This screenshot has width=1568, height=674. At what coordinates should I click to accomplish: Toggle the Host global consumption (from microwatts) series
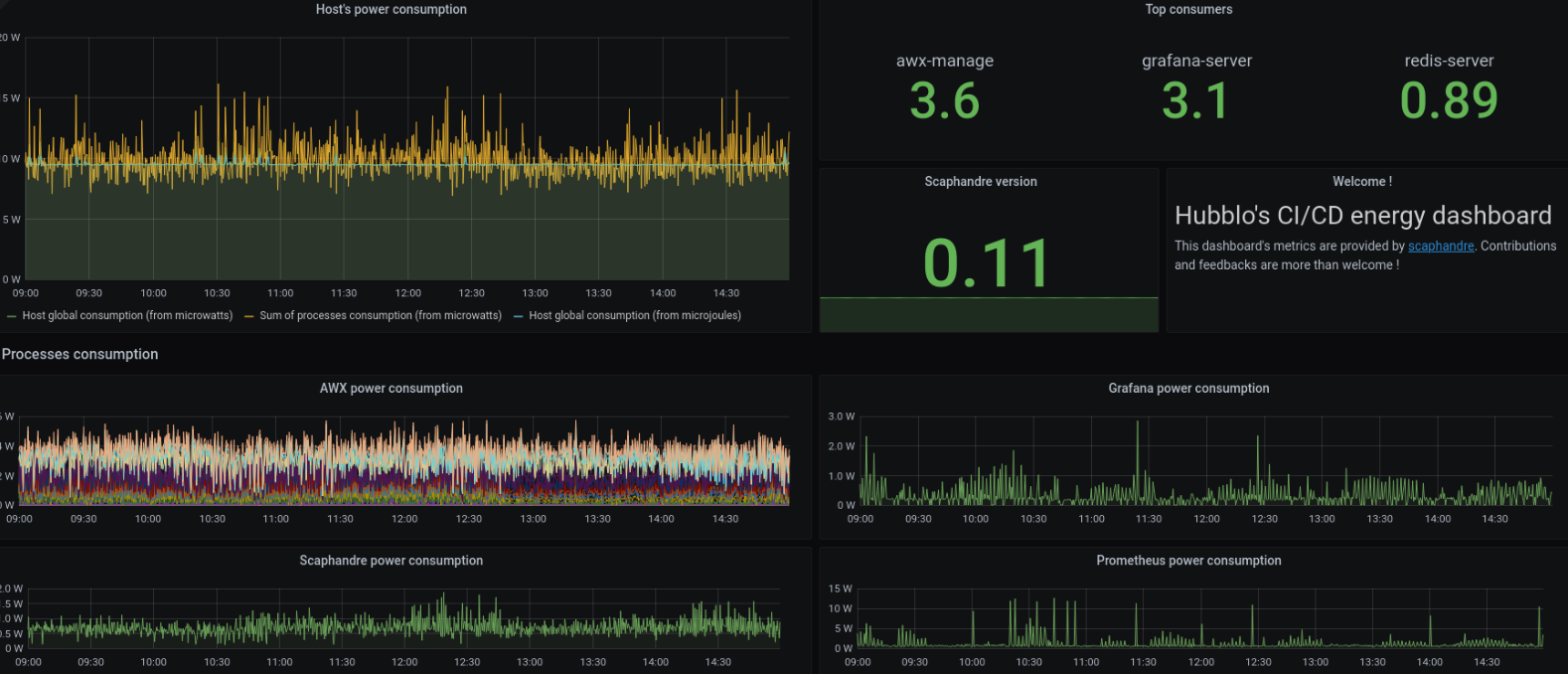click(127, 315)
